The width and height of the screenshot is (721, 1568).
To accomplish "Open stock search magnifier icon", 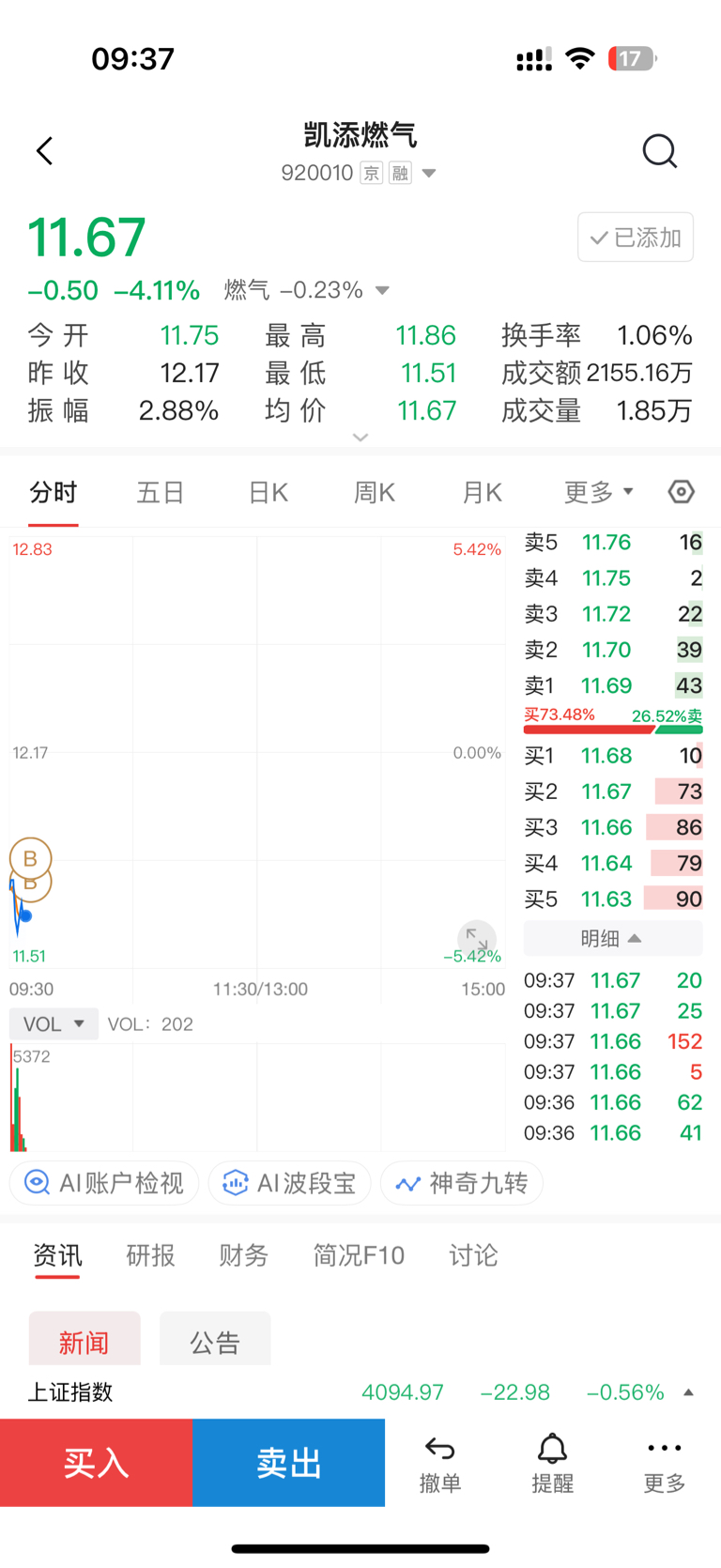I will (x=659, y=151).
